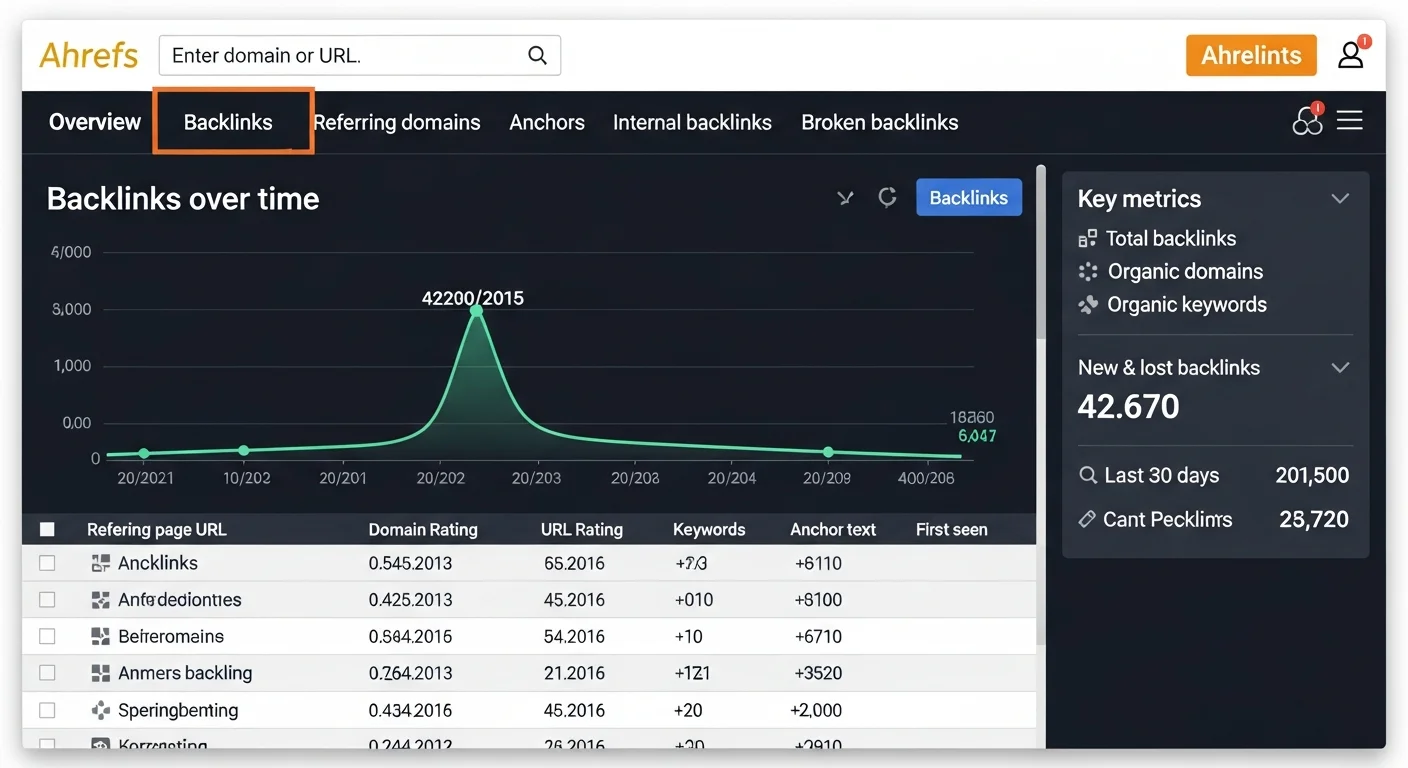Open the cluster icon beside the hamburger menu

1306,120
